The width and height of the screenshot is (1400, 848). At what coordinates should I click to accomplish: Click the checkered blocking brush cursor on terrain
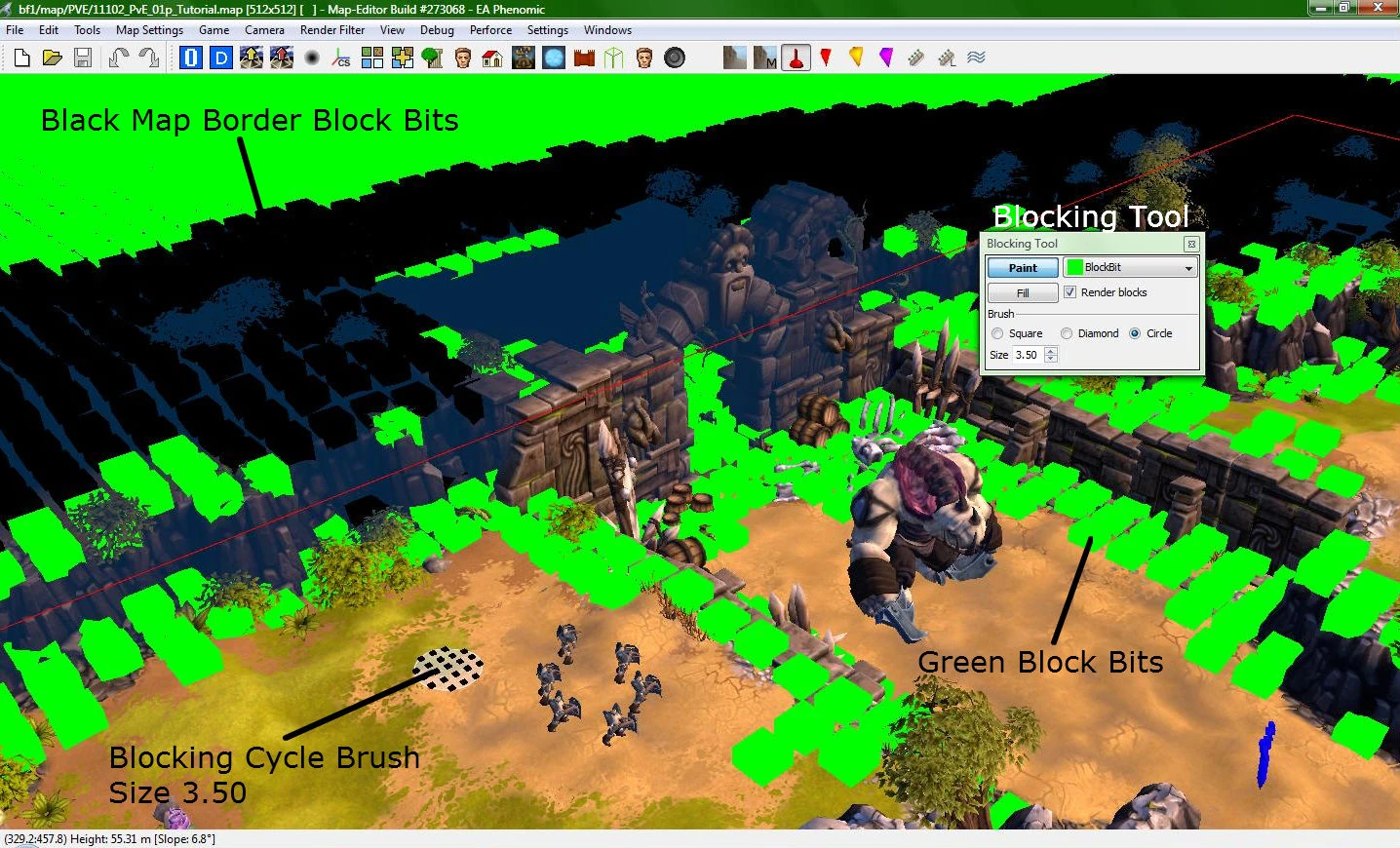pos(447,669)
